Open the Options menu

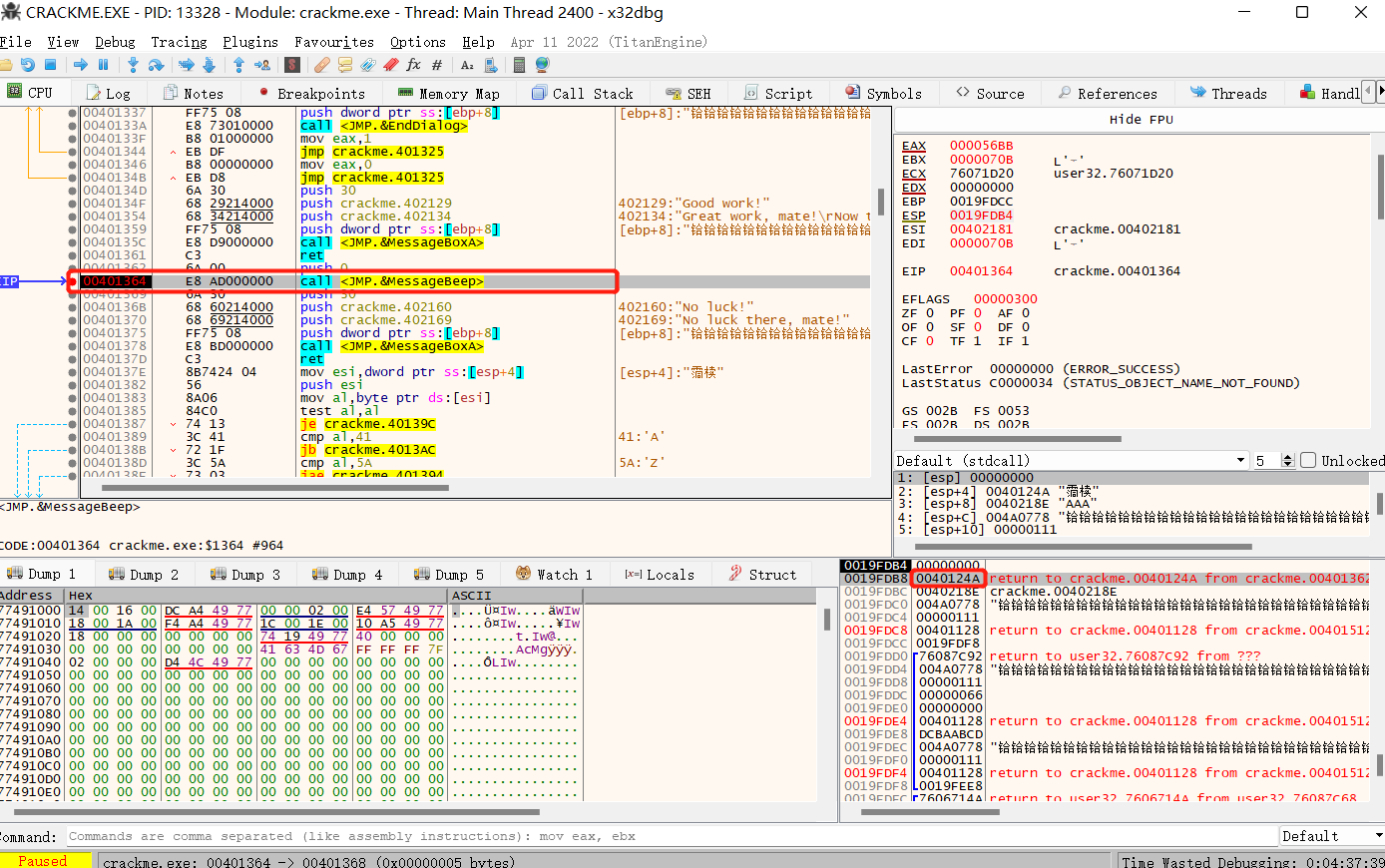(x=418, y=42)
